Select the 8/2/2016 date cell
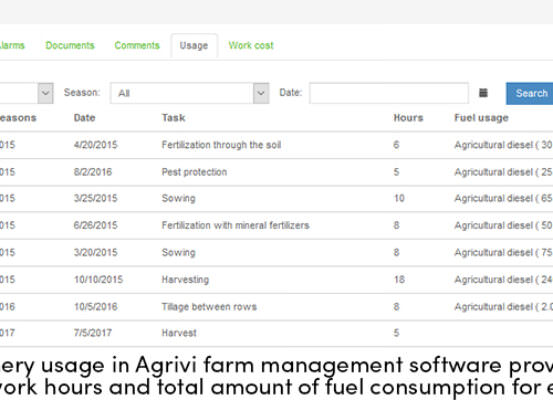 pyautogui.click(x=93, y=172)
